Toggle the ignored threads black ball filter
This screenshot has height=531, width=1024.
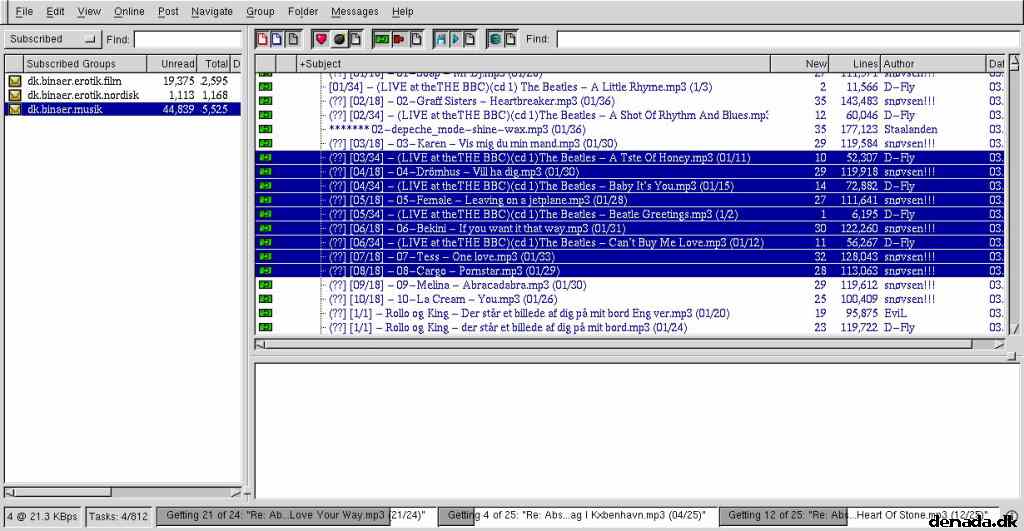[339, 39]
